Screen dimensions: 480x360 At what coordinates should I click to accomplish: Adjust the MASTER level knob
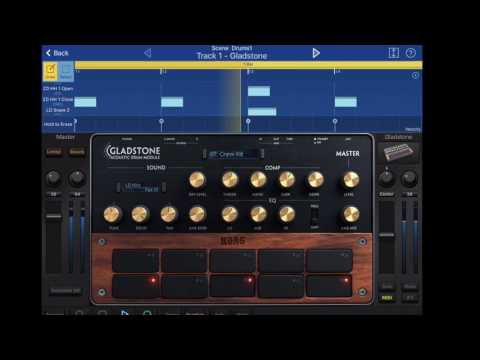pos(351,180)
